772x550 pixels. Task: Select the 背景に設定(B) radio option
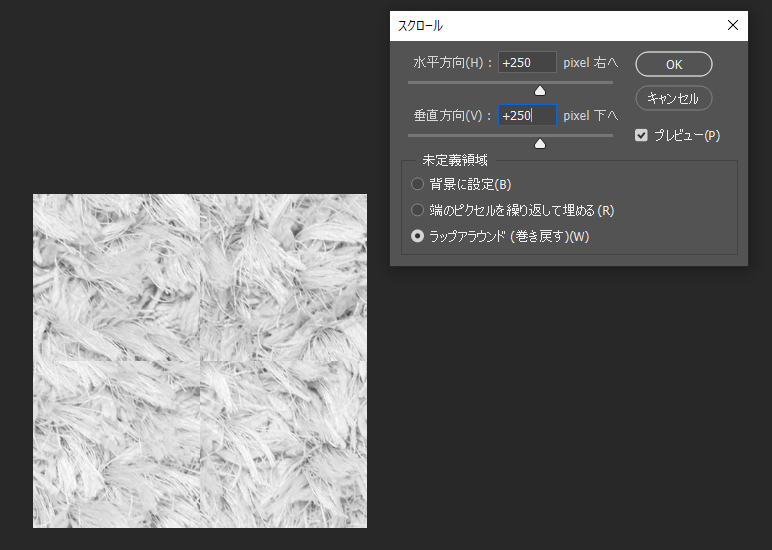click(x=418, y=184)
